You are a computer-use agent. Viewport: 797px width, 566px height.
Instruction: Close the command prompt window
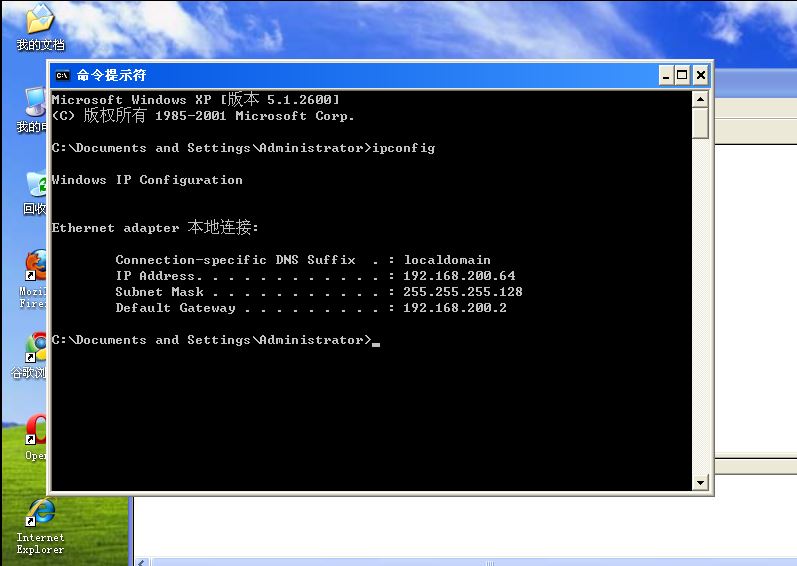point(701,76)
